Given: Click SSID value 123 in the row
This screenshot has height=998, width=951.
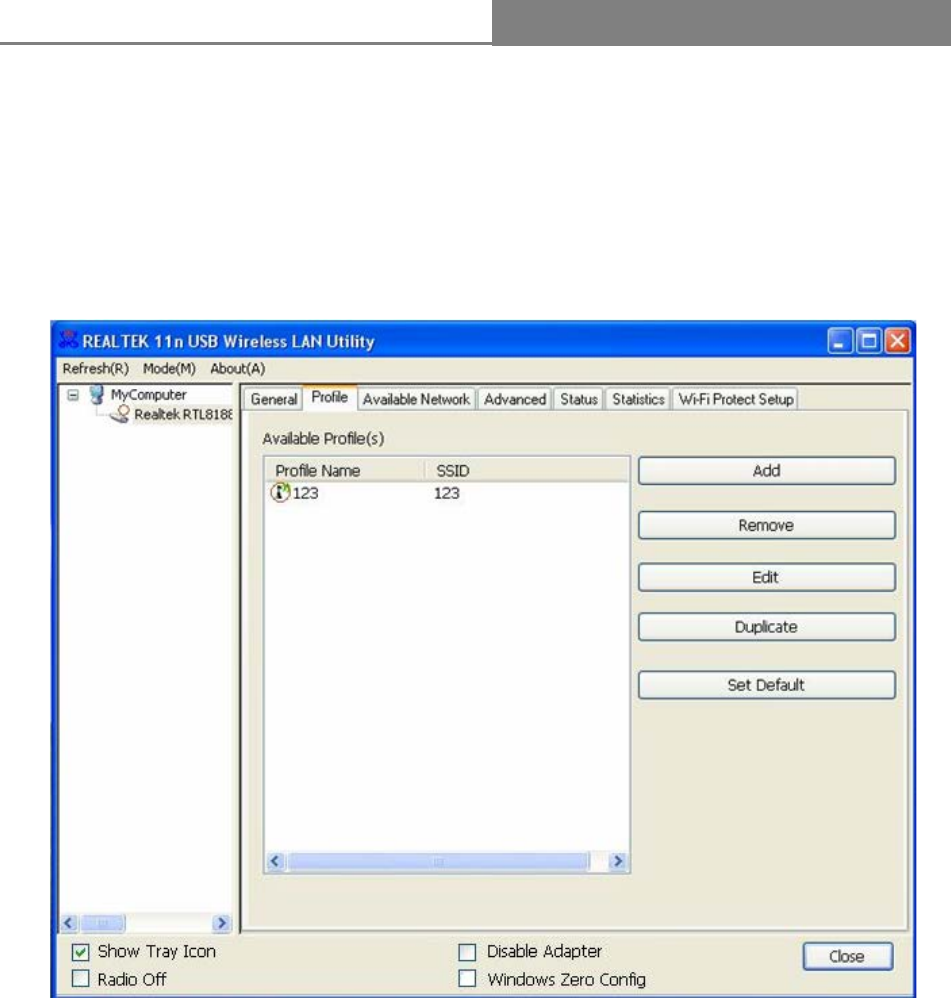Looking at the screenshot, I should tap(447, 493).
